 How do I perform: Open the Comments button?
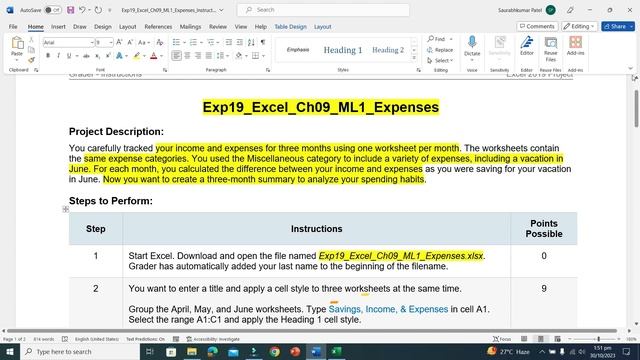click(x=537, y=26)
